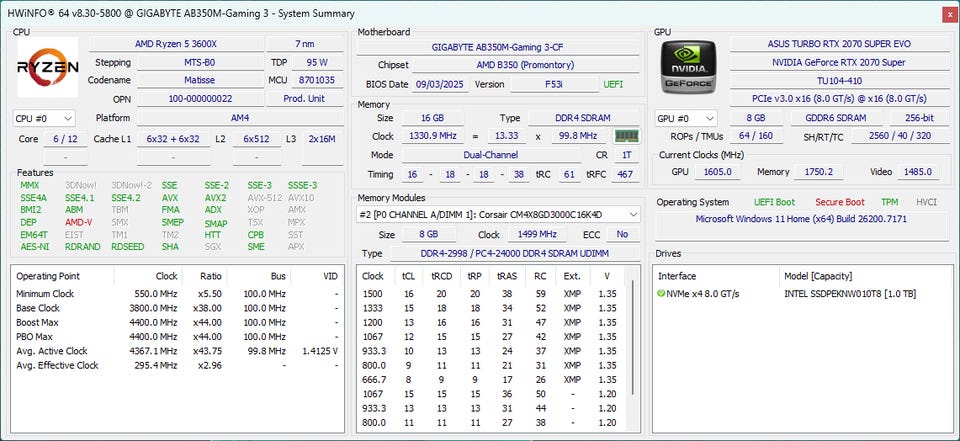Click the AMD-V feature flag
This screenshot has width=960, height=441.
click(x=80, y=222)
